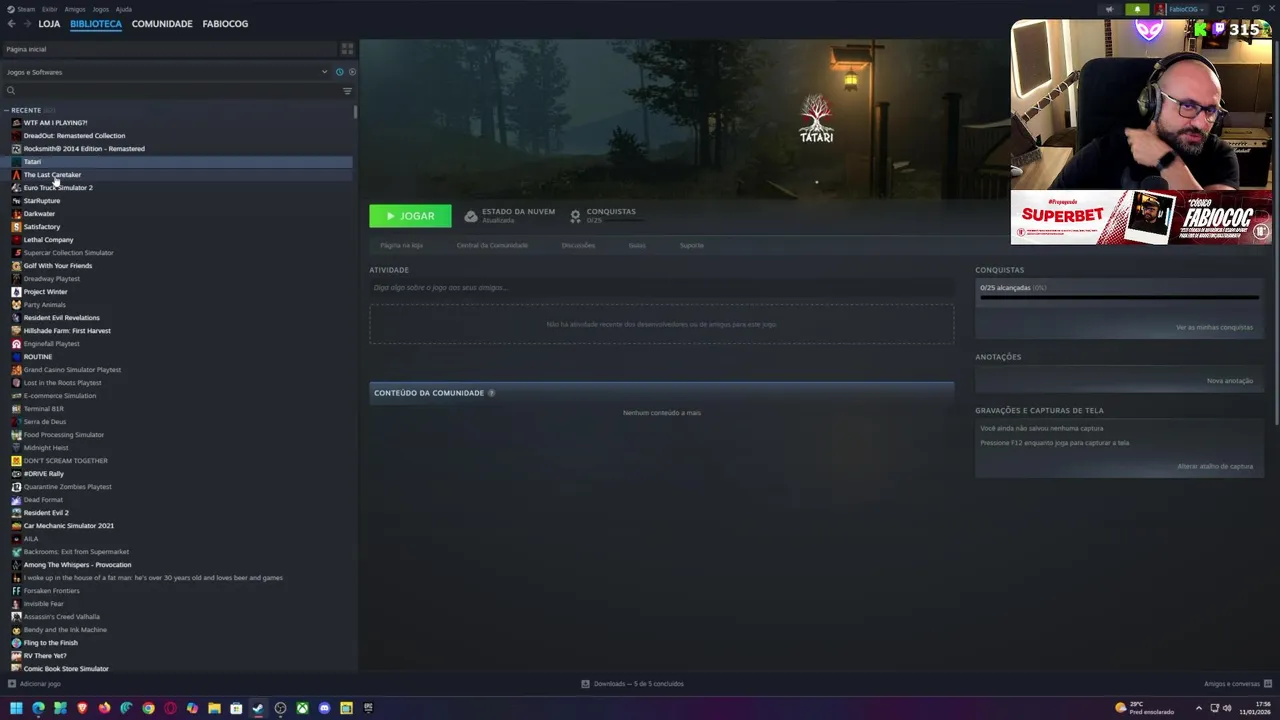Click the game list scrollbar

click(x=355, y=112)
